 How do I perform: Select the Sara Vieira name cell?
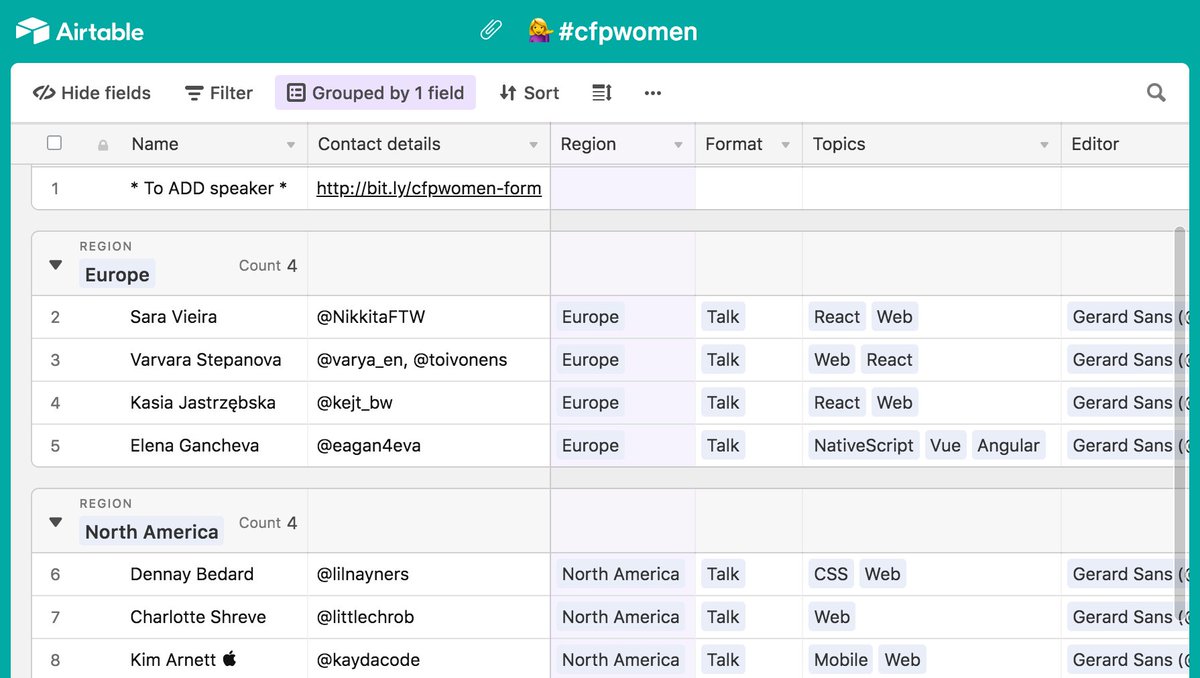click(x=173, y=317)
